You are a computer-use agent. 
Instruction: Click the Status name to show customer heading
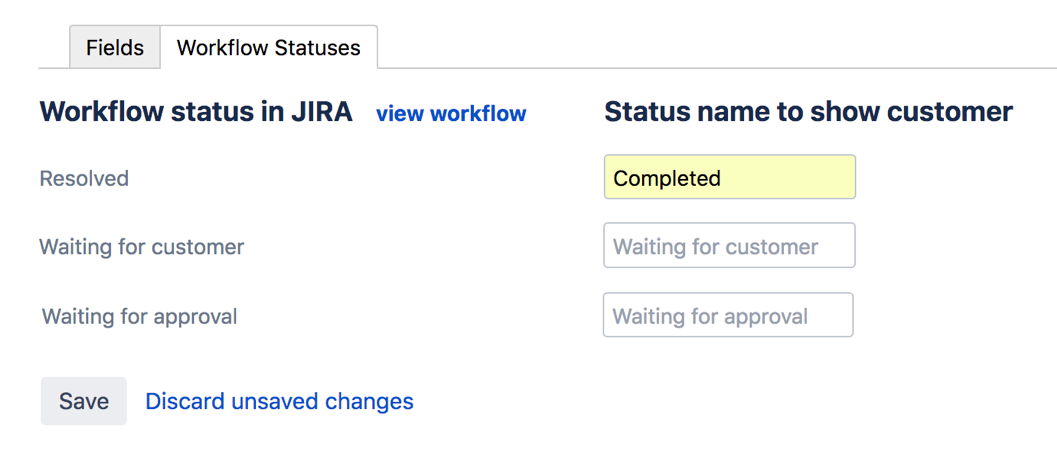coord(808,112)
